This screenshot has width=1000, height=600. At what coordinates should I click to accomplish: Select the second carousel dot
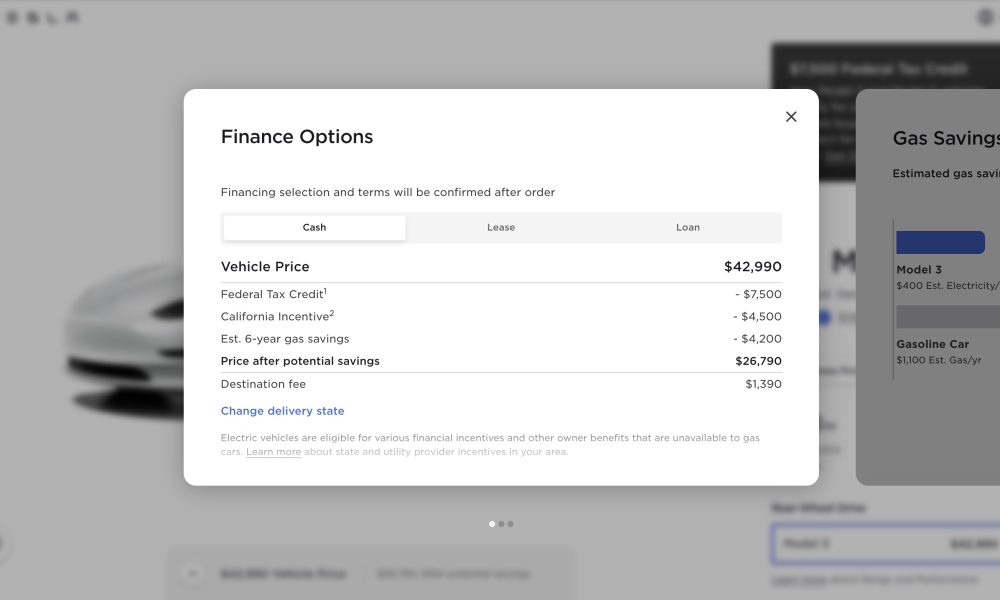tap(501, 524)
